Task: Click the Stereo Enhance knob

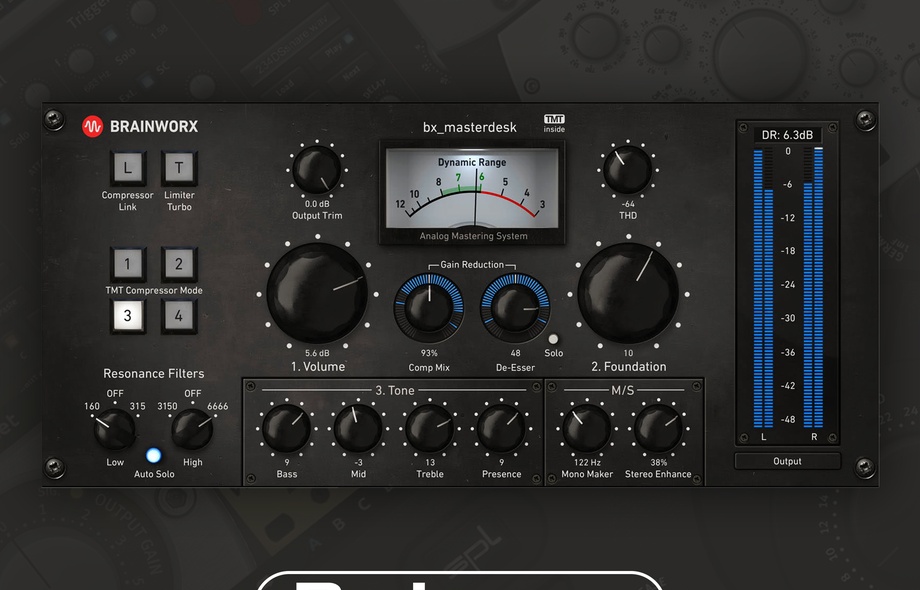Action: pos(658,428)
